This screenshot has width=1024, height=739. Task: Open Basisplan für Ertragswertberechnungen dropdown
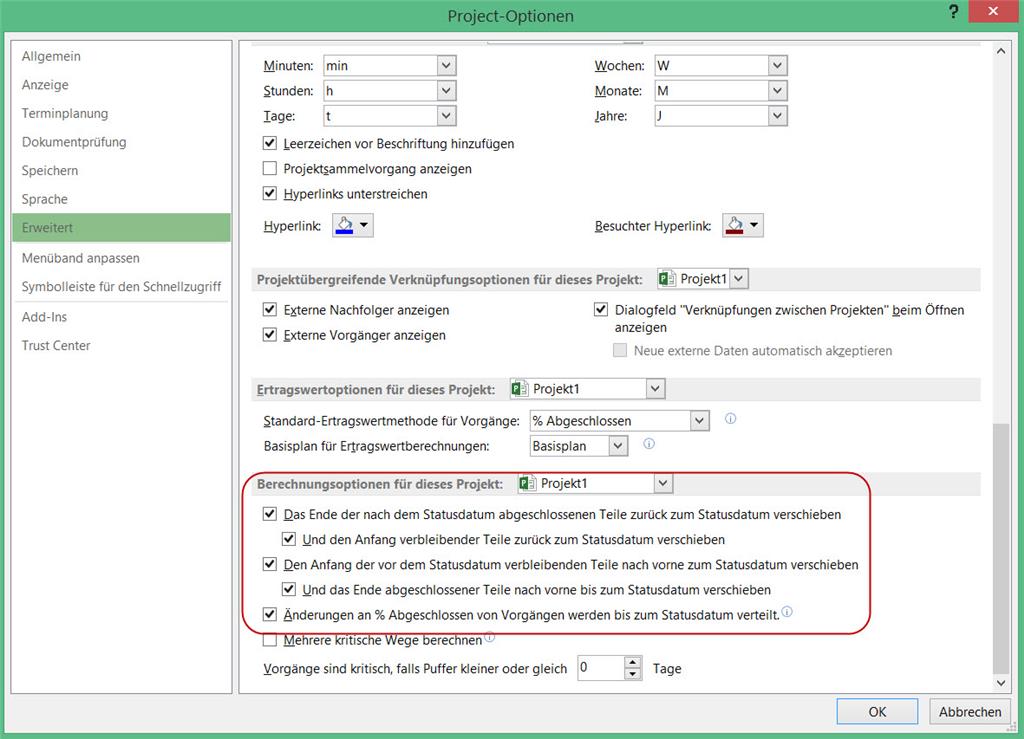[618, 446]
